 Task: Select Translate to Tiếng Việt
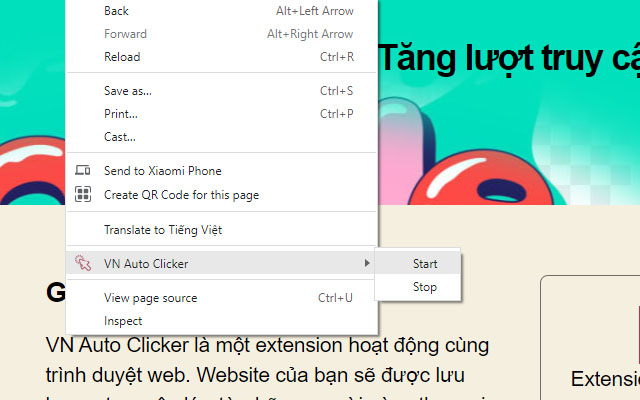coord(221,230)
